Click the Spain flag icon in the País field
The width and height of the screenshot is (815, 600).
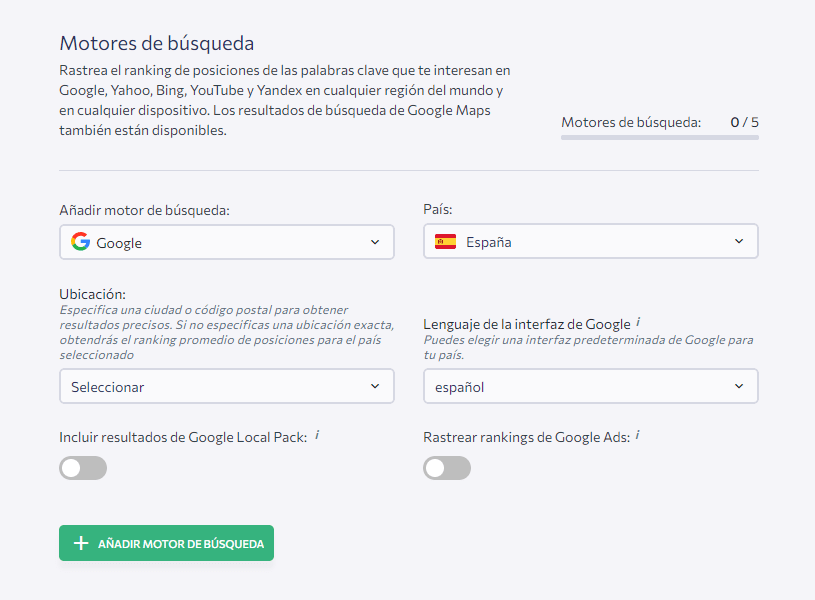point(446,242)
